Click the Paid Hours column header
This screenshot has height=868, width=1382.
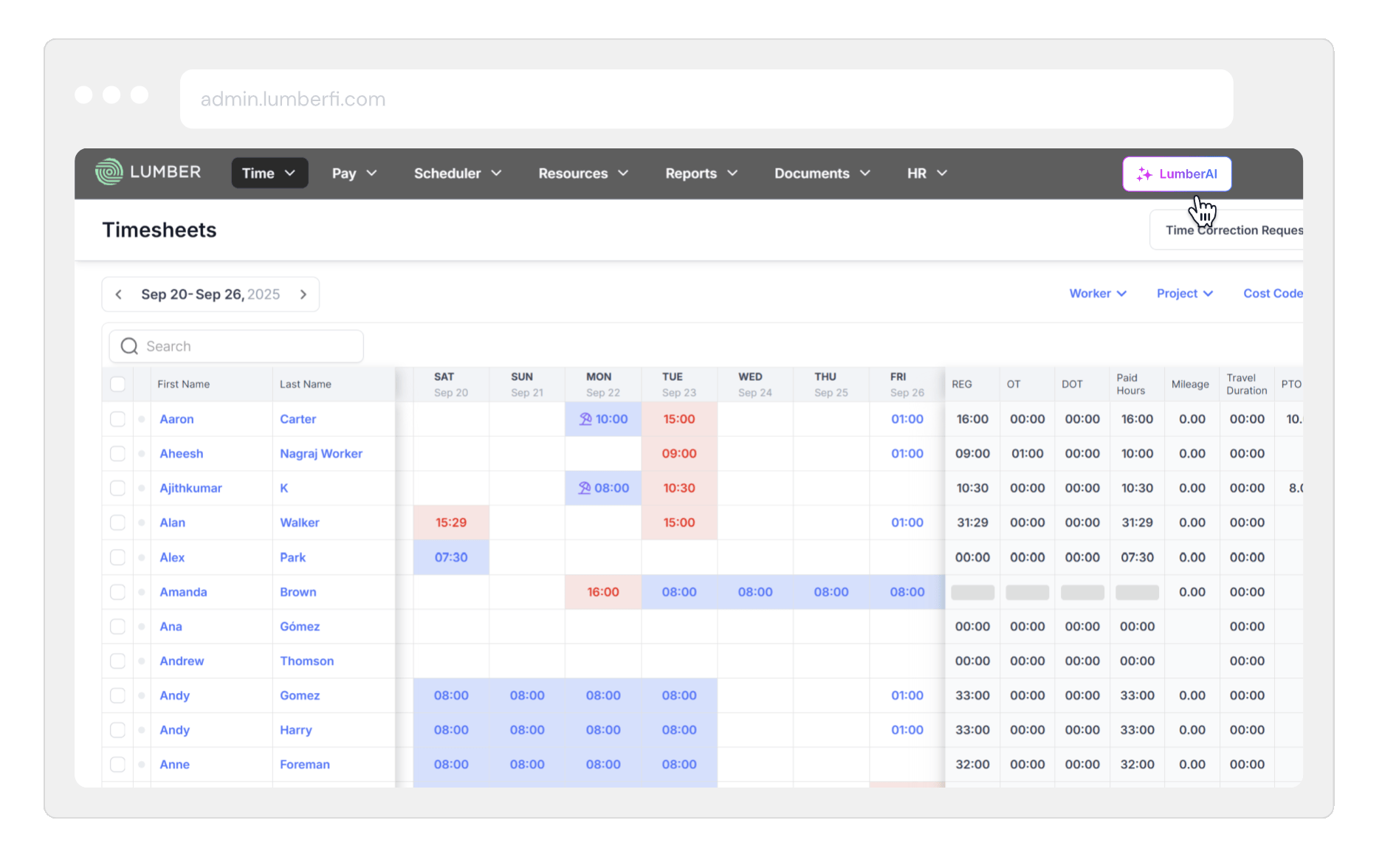click(x=1131, y=384)
